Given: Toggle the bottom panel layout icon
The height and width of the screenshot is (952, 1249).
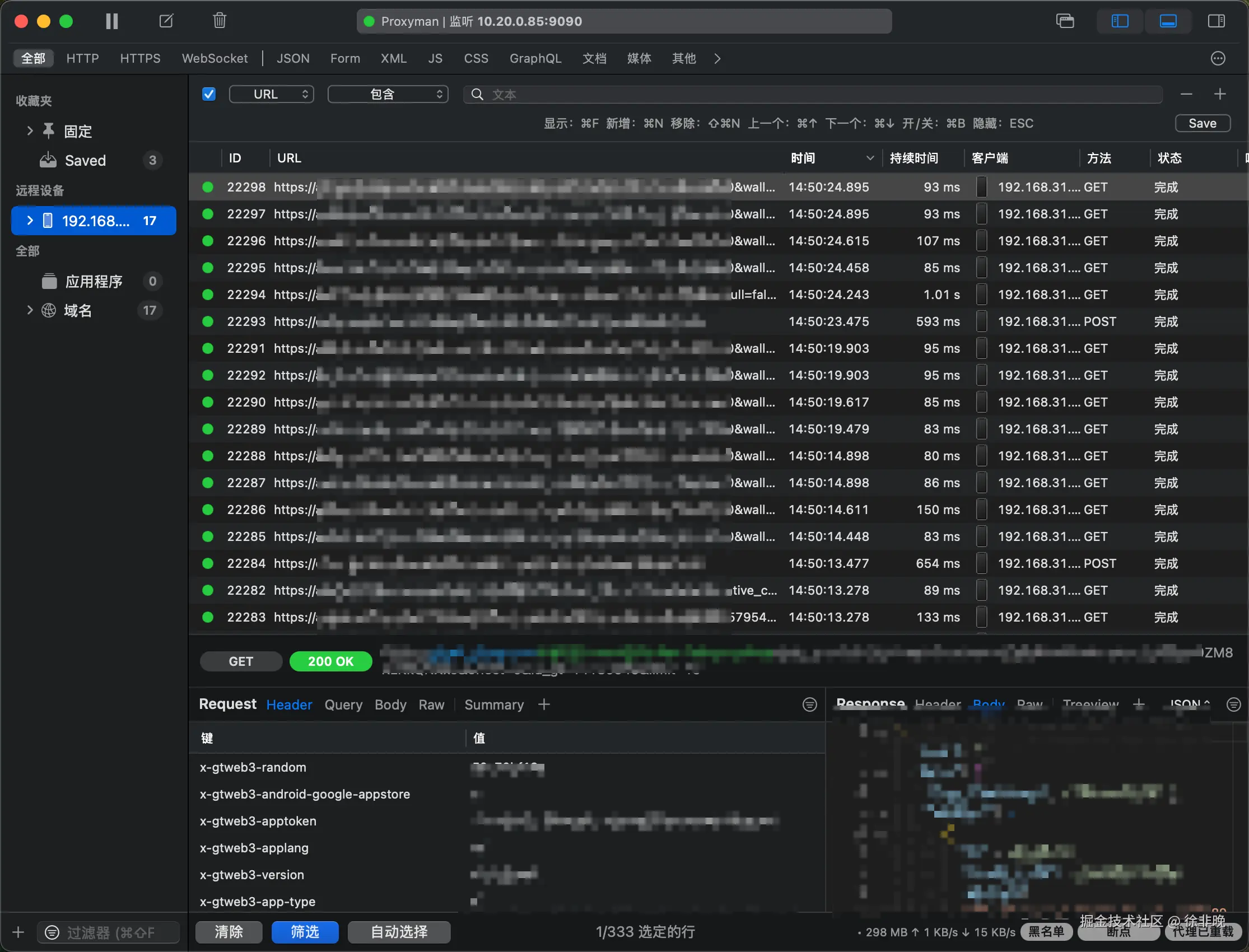Looking at the screenshot, I should tap(1168, 21).
